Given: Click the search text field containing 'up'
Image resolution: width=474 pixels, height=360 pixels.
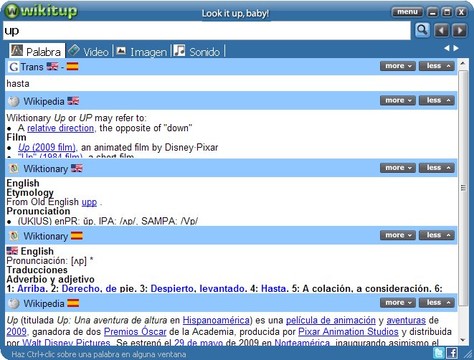Looking at the screenshot, I should click(x=207, y=31).
